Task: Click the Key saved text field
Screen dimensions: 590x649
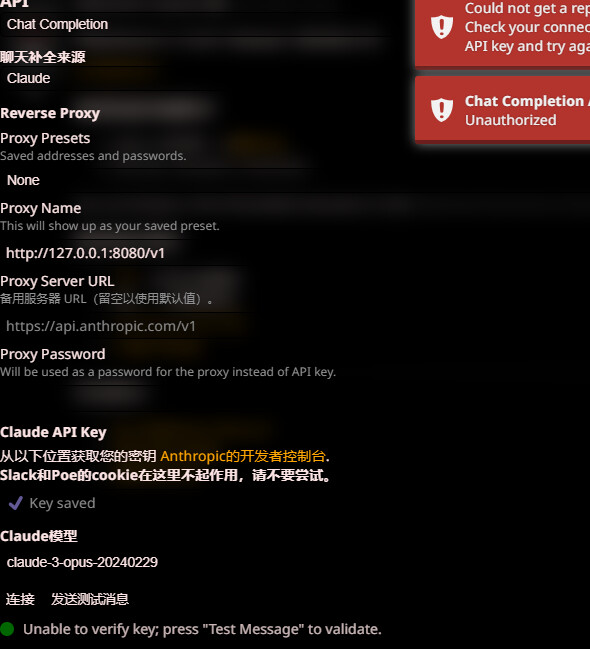Action: tap(63, 503)
